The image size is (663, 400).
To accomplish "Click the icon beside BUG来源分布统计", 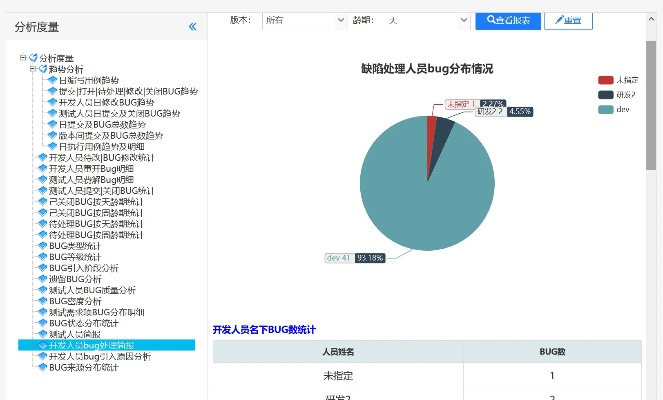I will (x=42, y=367).
